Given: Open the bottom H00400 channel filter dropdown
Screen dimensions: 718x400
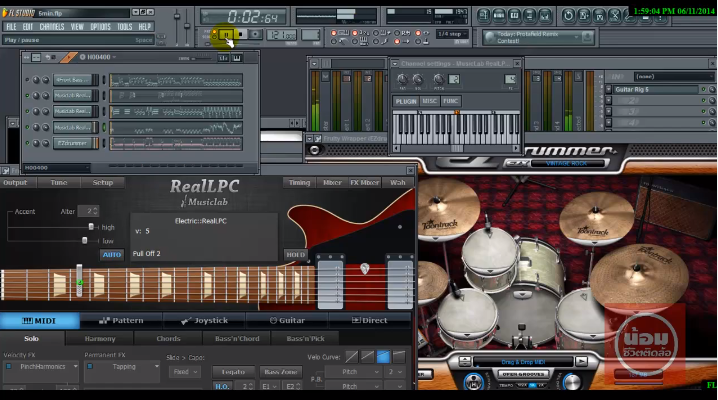Looking at the screenshot, I should [56, 168].
